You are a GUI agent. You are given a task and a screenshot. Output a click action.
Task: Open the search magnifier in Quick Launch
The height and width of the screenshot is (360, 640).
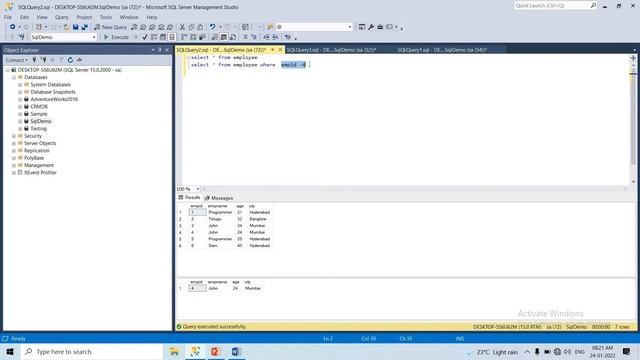click(593, 5)
